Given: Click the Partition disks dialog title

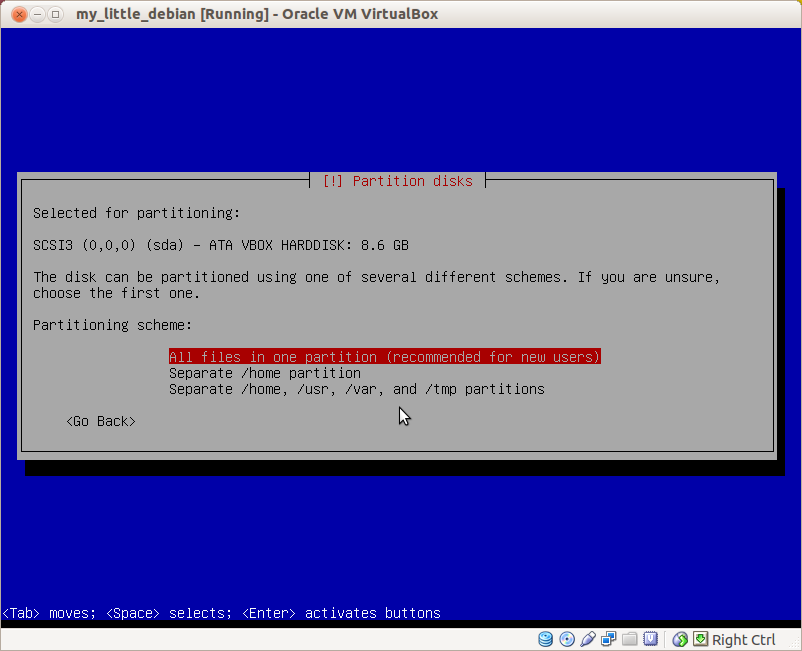Looking at the screenshot, I should coord(397,181).
